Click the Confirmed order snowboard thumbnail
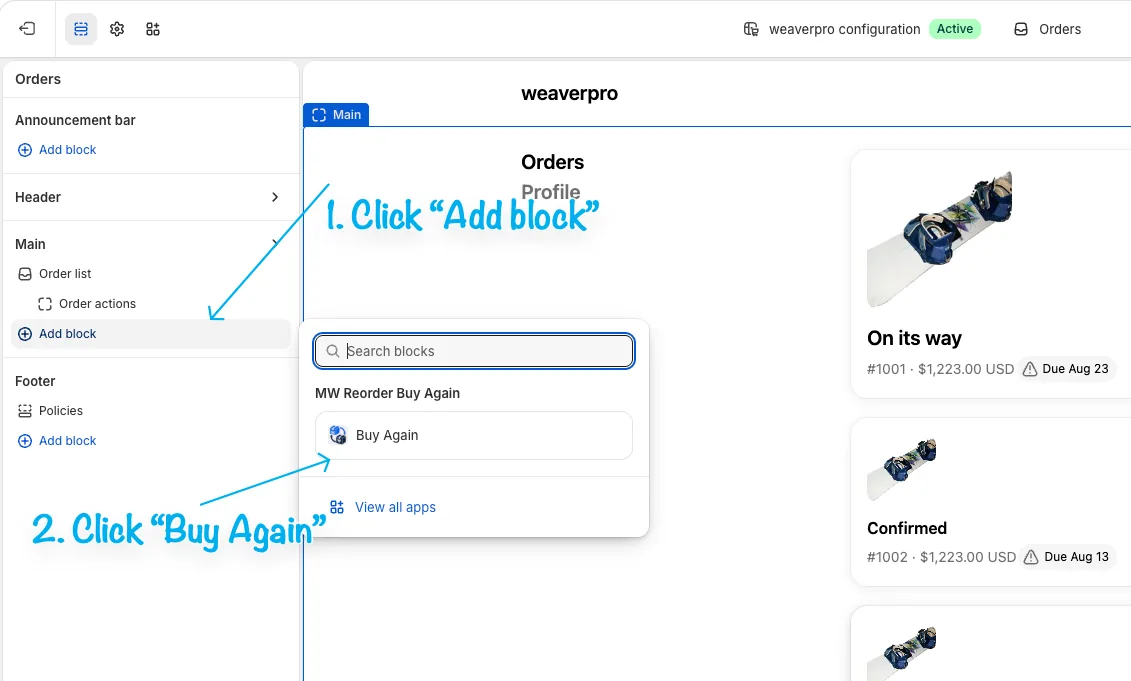Viewport: 1131px width, 681px height. point(902,470)
